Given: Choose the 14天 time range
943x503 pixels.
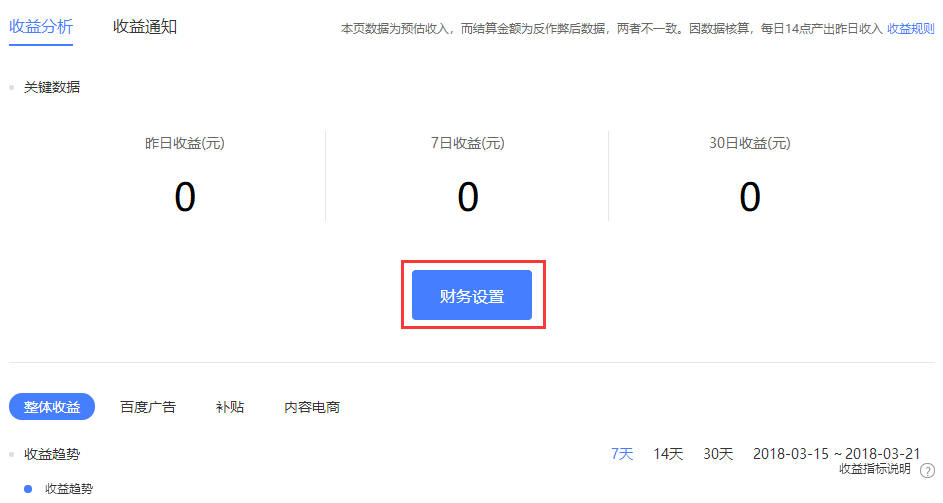Looking at the screenshot, I should coord(668,454).
